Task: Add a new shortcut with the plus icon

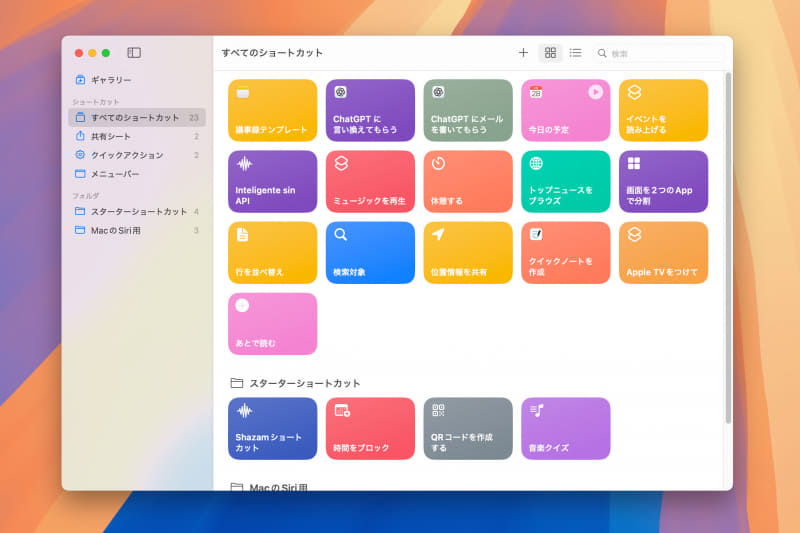Action: 523,53
